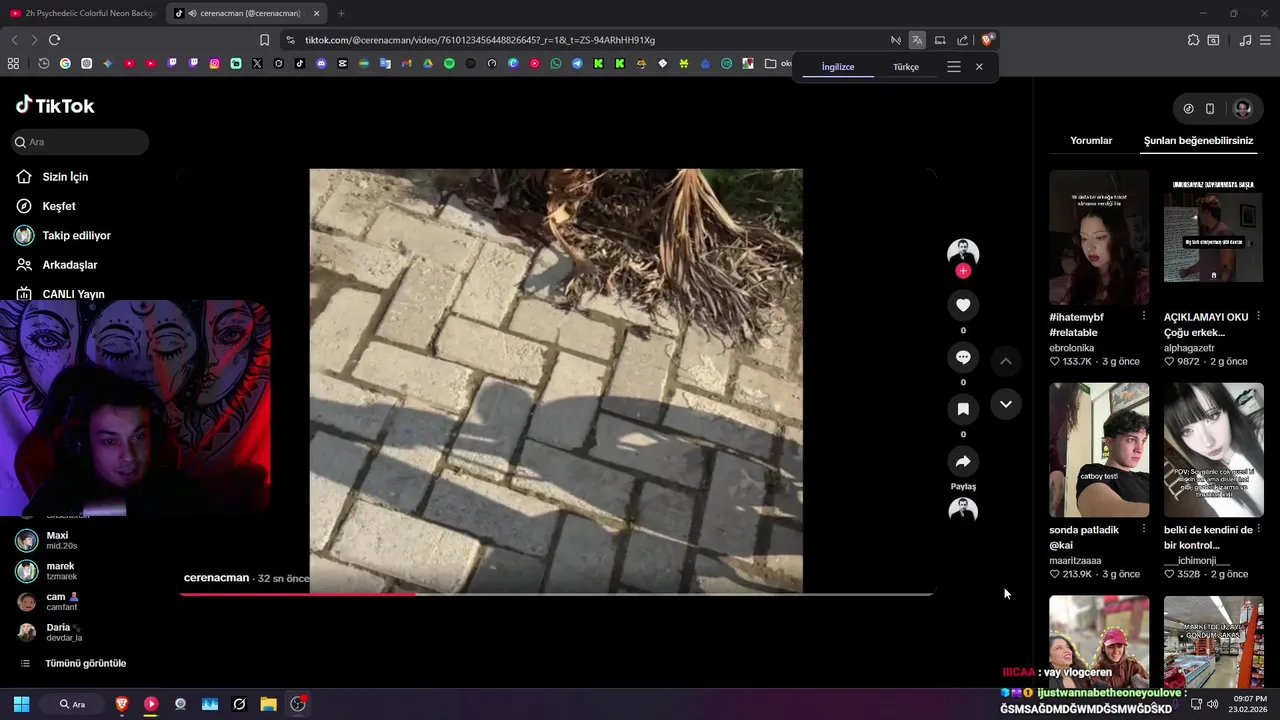Open Windows Start menu
1280x720 pixels.
(21, 704)
